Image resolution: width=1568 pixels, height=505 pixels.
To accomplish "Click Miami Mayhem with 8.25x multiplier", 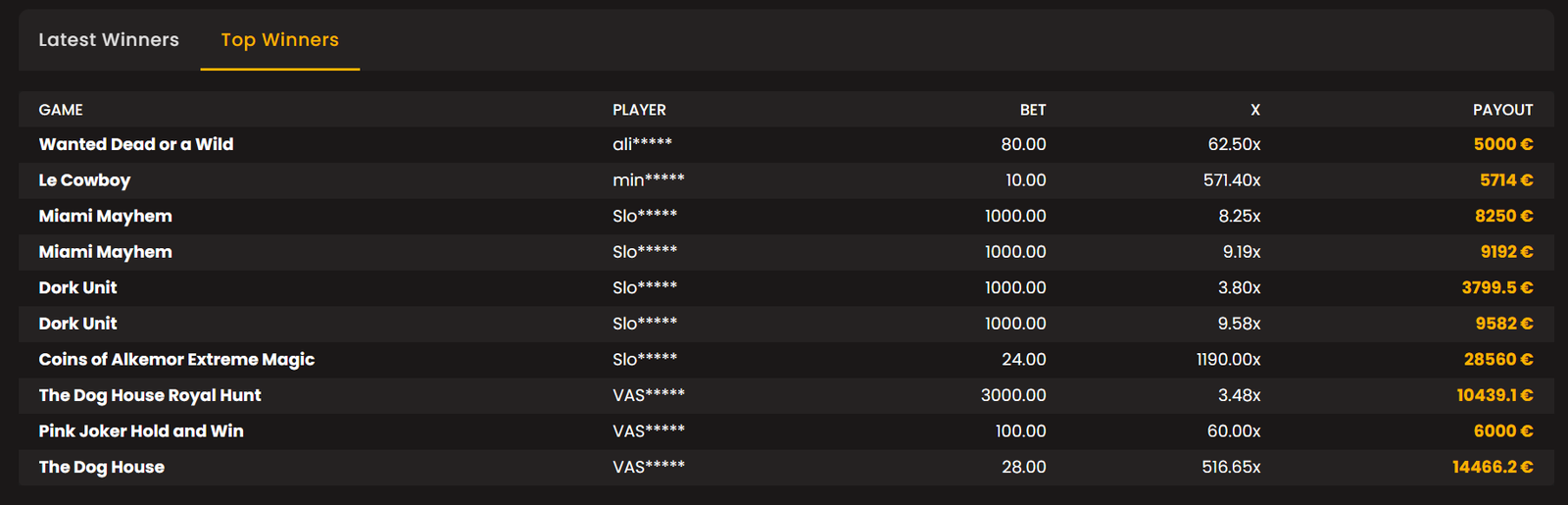I will (x=105, y=216).
